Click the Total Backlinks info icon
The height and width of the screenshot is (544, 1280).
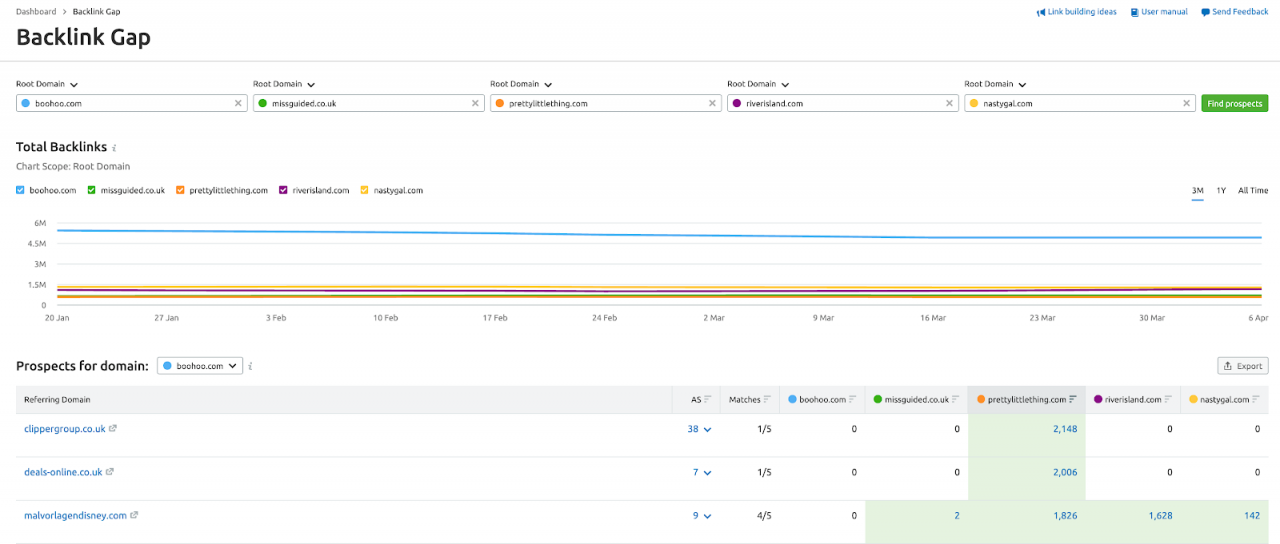[115, 148]
